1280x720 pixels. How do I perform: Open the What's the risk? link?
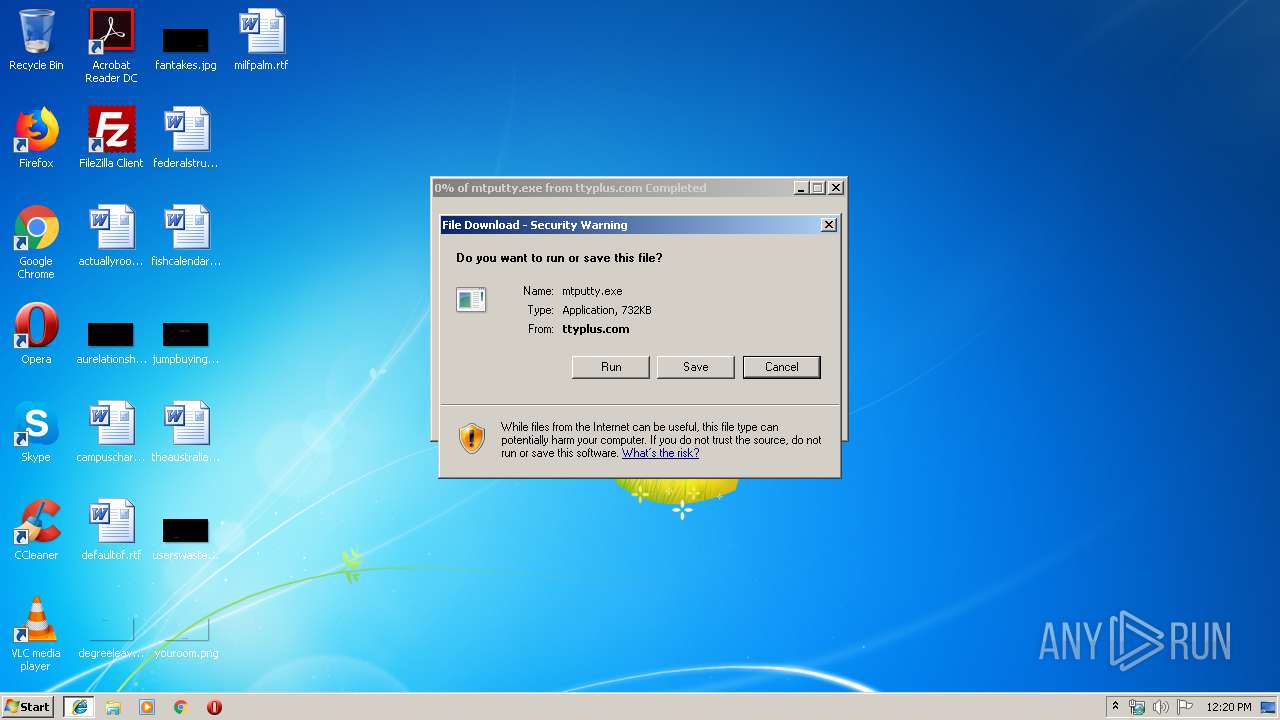[x=660, y=453]
